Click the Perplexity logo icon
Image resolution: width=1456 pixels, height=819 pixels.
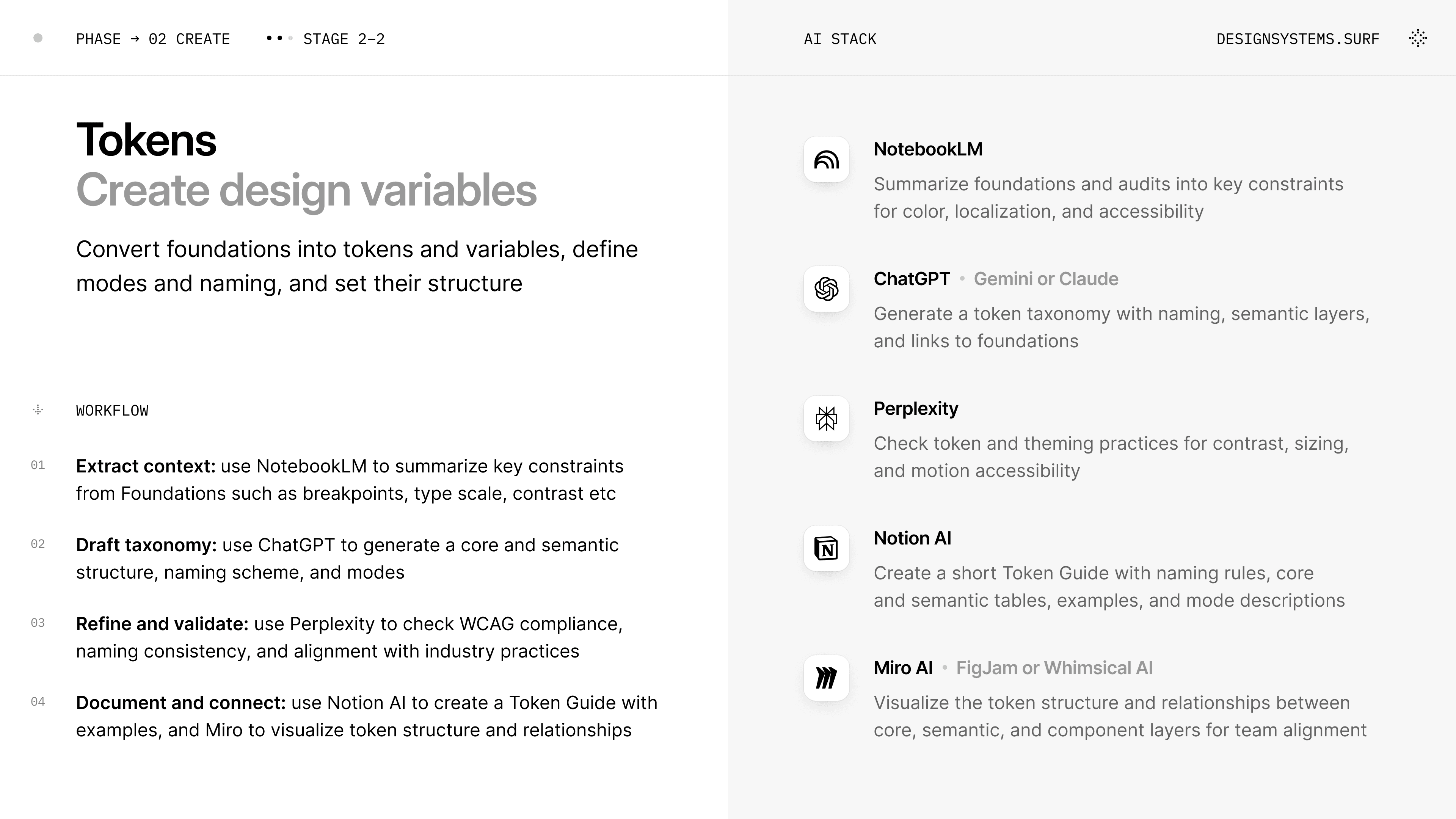point(826,419)
